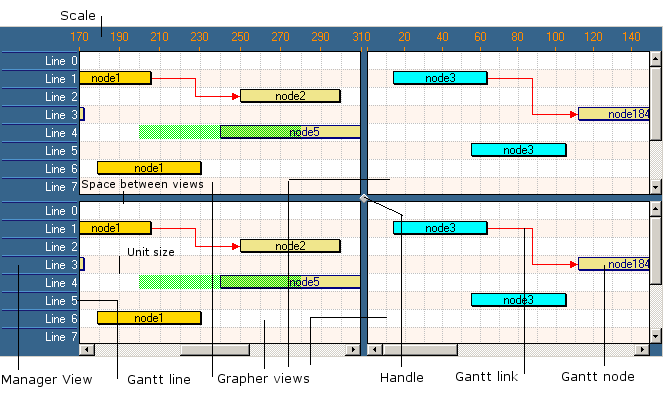
Task: Select Line 6 header in bottom manager view
Action: coord(40,319)
